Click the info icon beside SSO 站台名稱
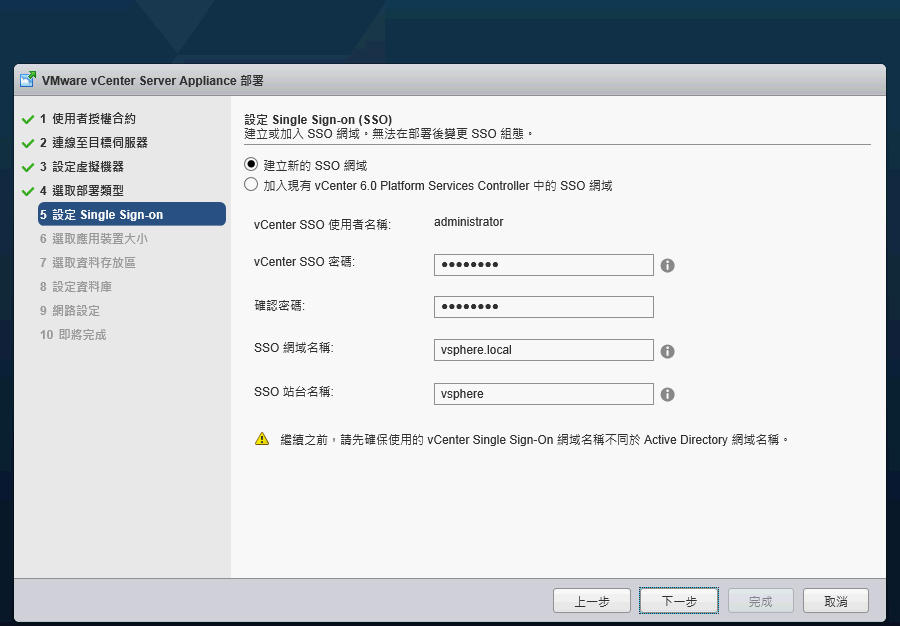This screenshot has height=626, width=900. tap(667, 394)
